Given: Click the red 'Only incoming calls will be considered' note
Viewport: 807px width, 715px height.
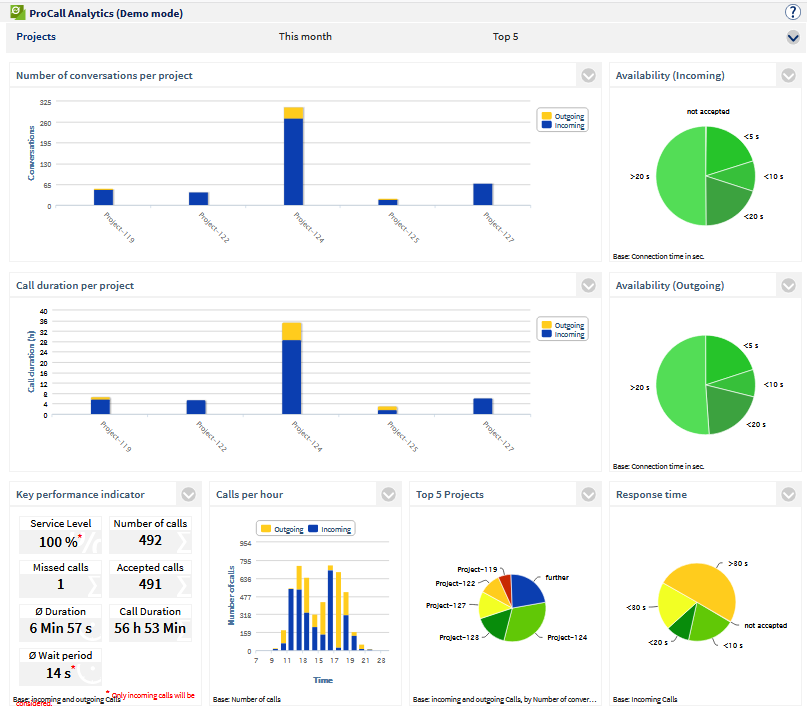Looking at the screenshot, I should (153, 695).
